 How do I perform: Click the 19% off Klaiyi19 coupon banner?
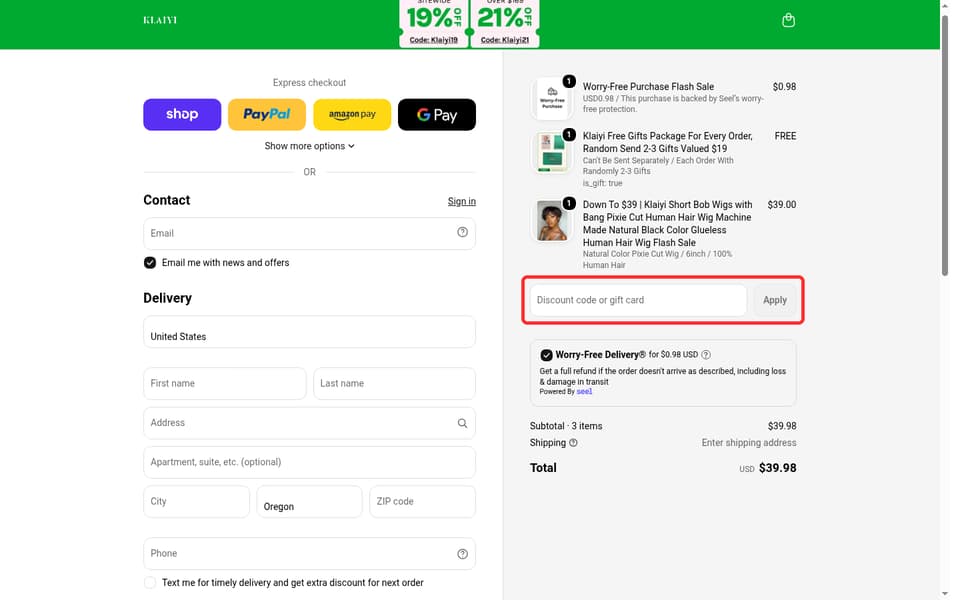click(x=433, y=23)
